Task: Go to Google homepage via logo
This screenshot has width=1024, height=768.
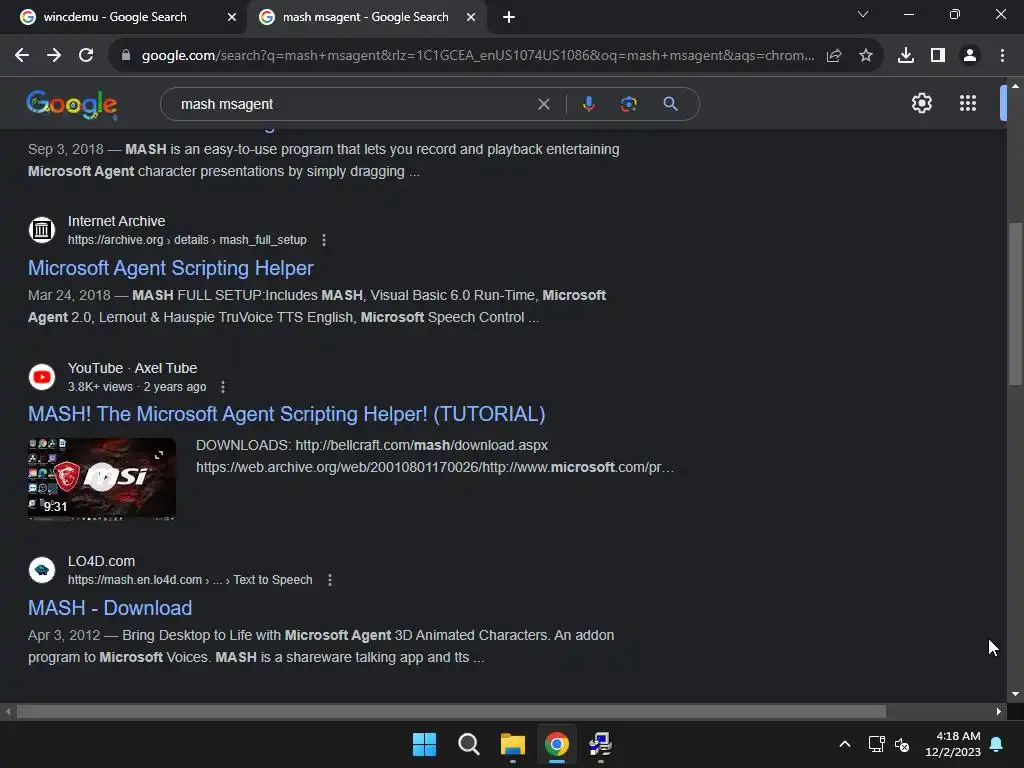Action: tap(72, 104)
